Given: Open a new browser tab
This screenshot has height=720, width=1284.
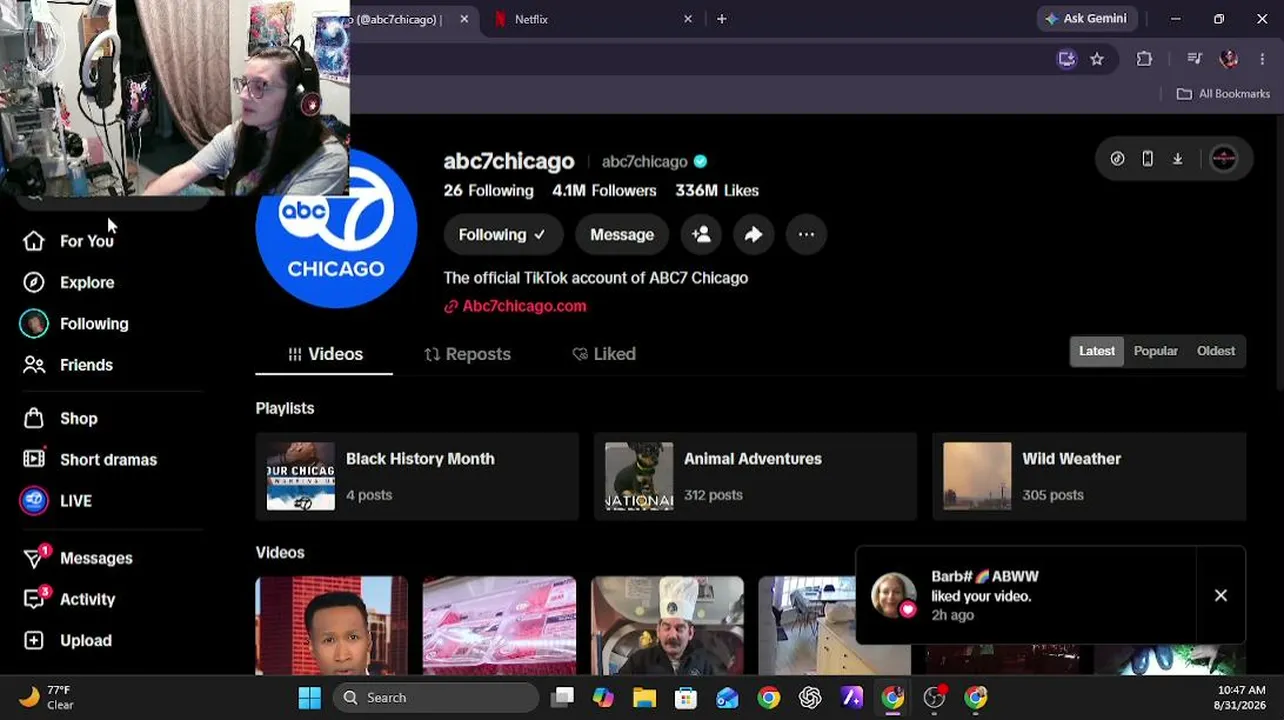Looking at the screenshot, I should [721, 19].
